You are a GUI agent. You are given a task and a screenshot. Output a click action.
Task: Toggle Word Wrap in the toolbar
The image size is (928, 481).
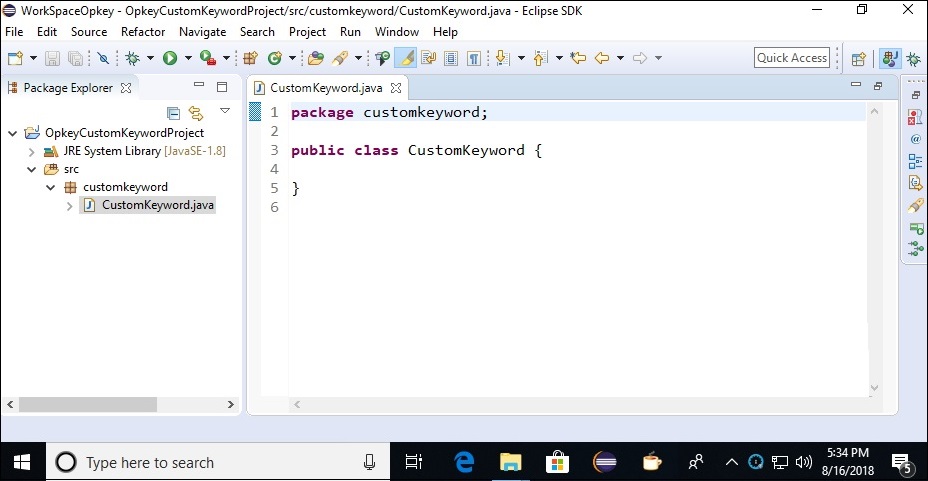click(x=428, y=58)
